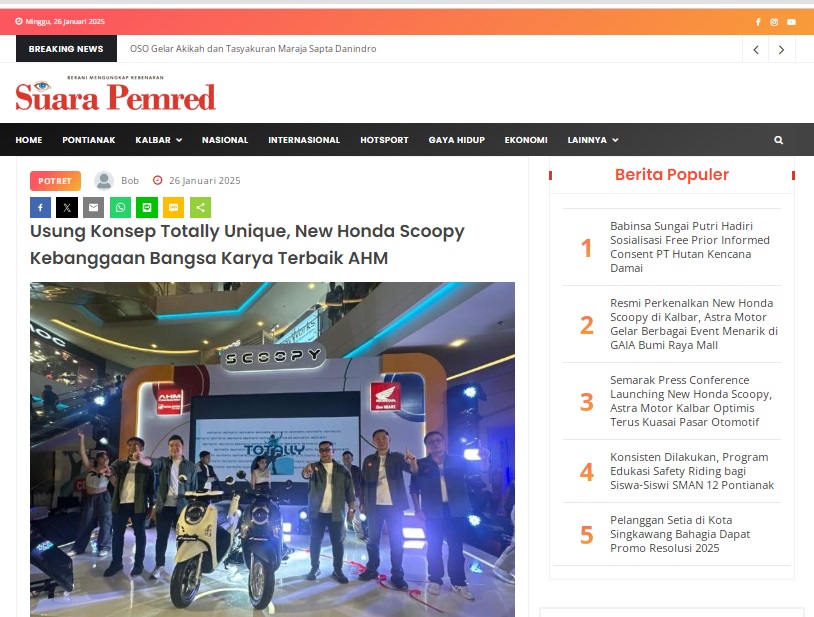
Task: Click the Suara Pemred logo
Action: [115, 93]
